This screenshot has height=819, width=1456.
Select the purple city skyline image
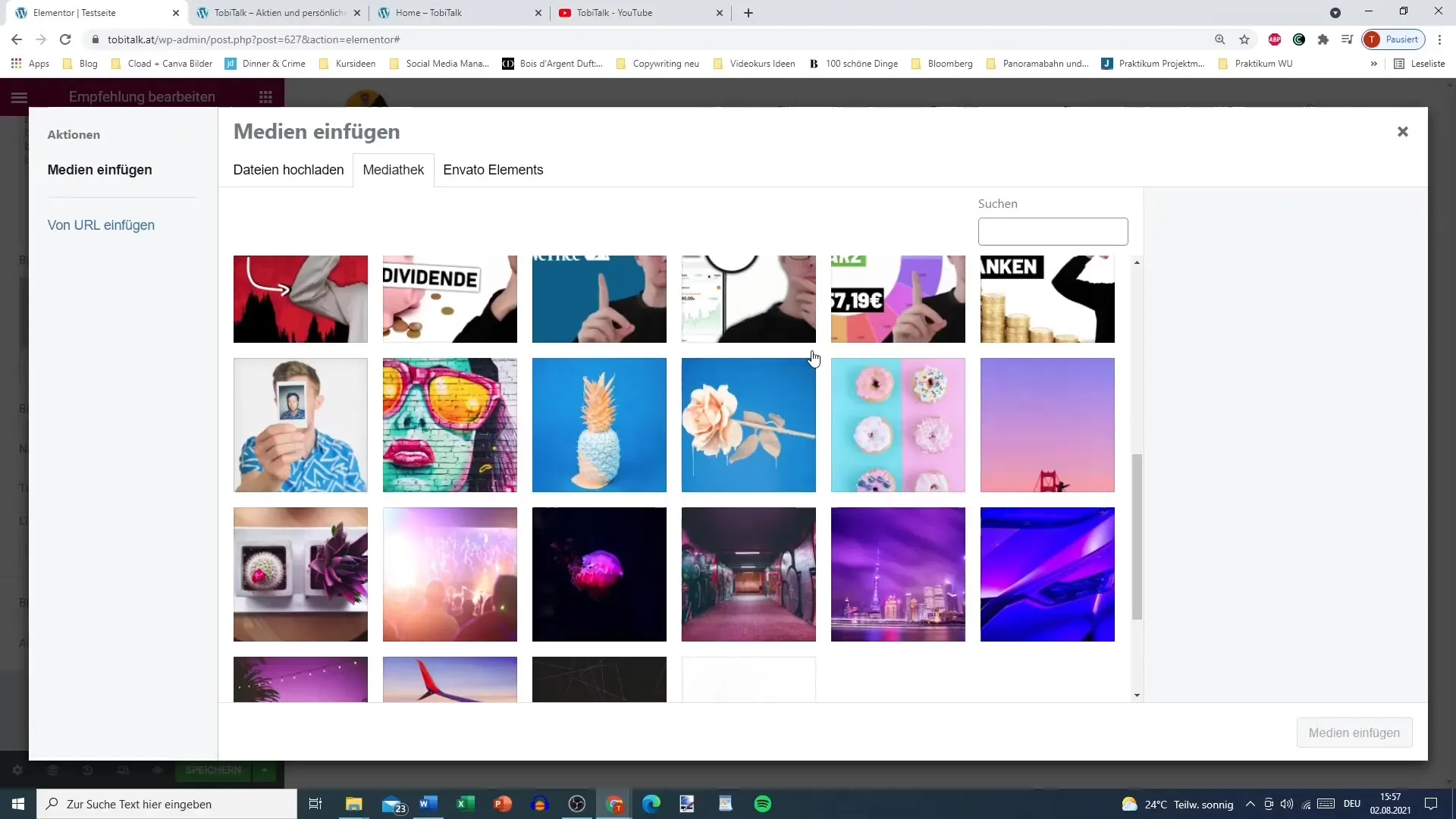(898, 574)
